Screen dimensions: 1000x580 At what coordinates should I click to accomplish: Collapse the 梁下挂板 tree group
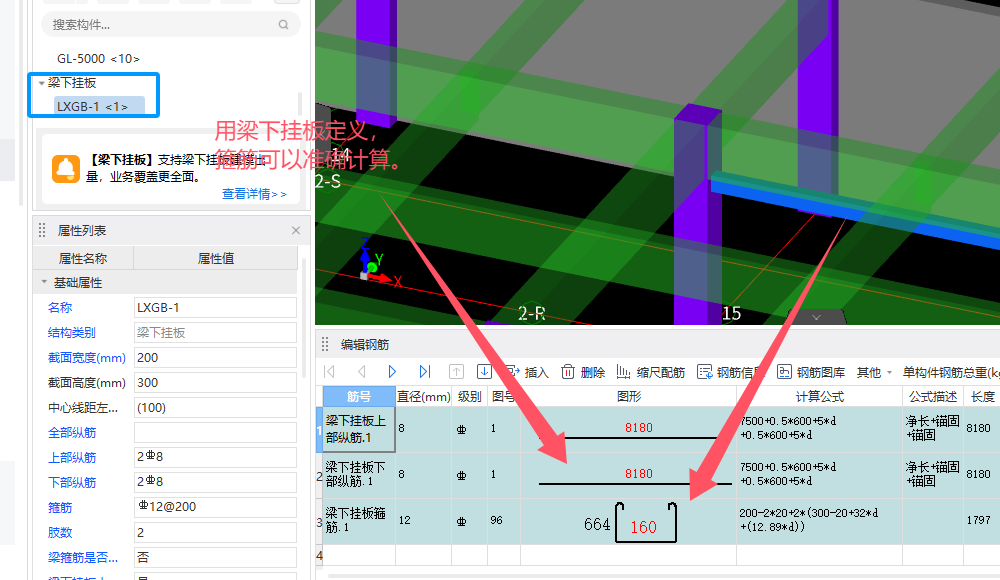pos(41,83)
